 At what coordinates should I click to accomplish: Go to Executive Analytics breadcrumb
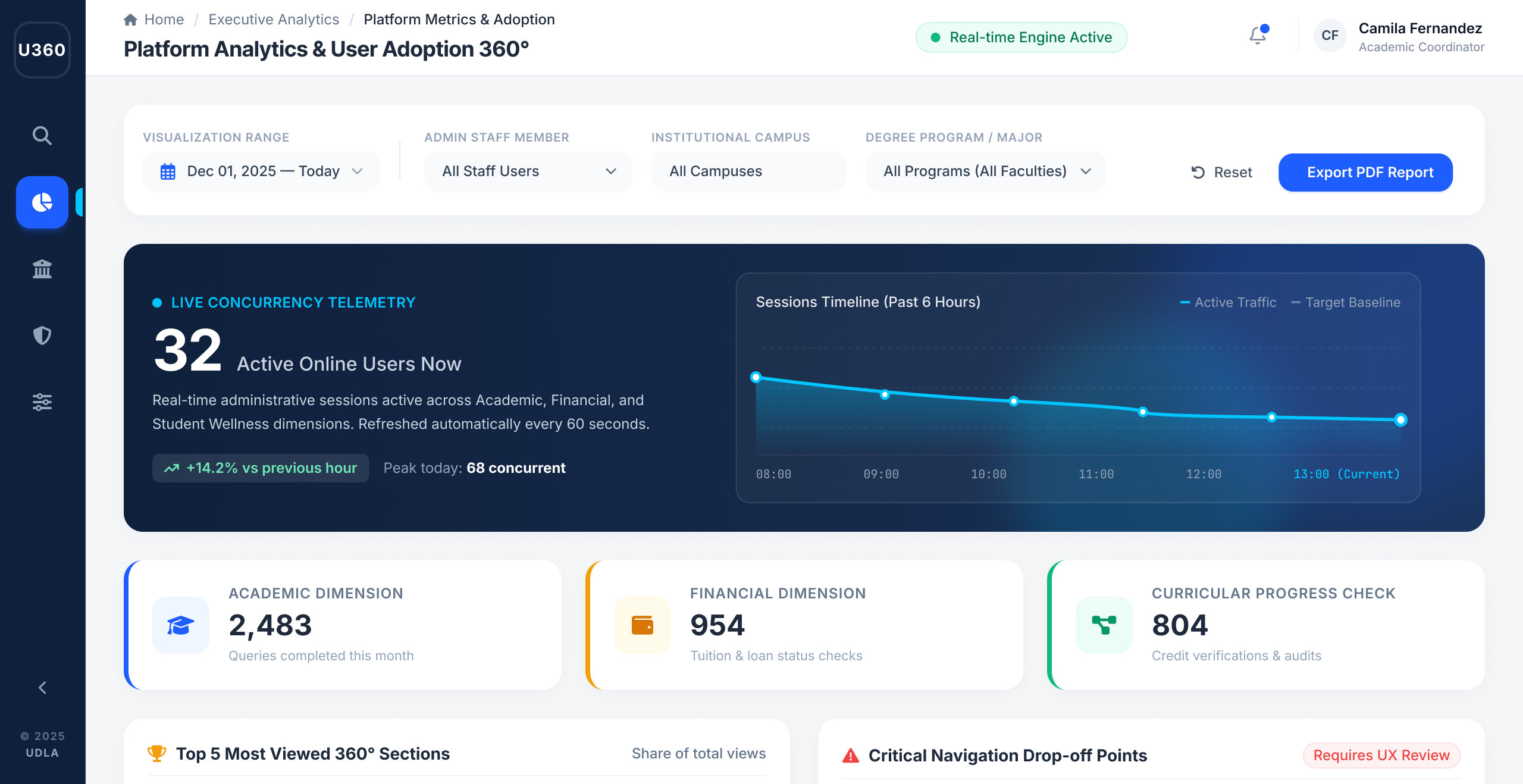[274, 20]
